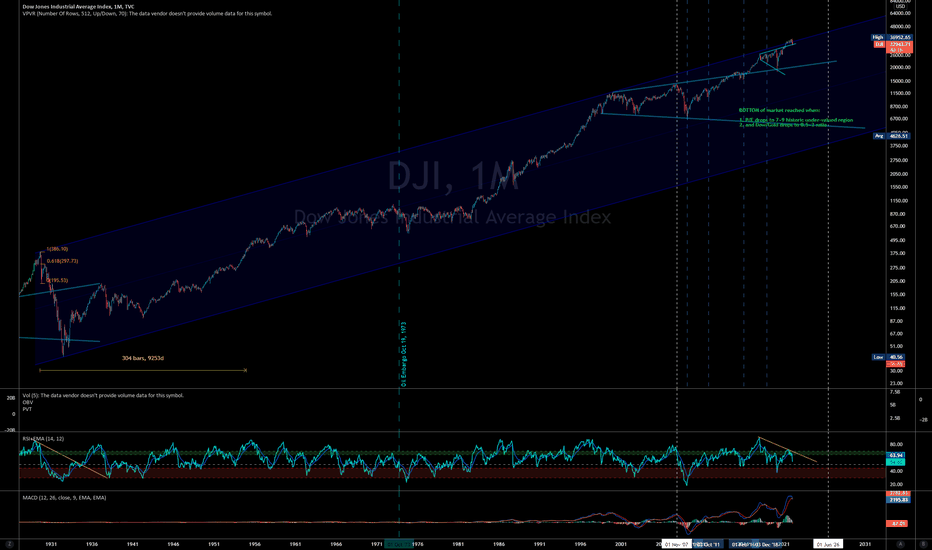Click the Oct '11 date label on time axis
This screenshot has width=932, height=550.
tap(709, 544)
